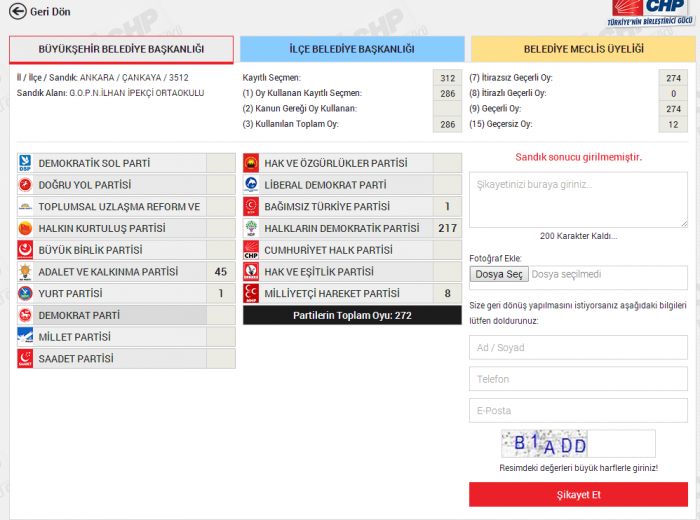Click the ANKARA / ÇANKAYA / 3512 text
Image resolution: width=700 pixels, height=520 pixels.
point(134,78)
